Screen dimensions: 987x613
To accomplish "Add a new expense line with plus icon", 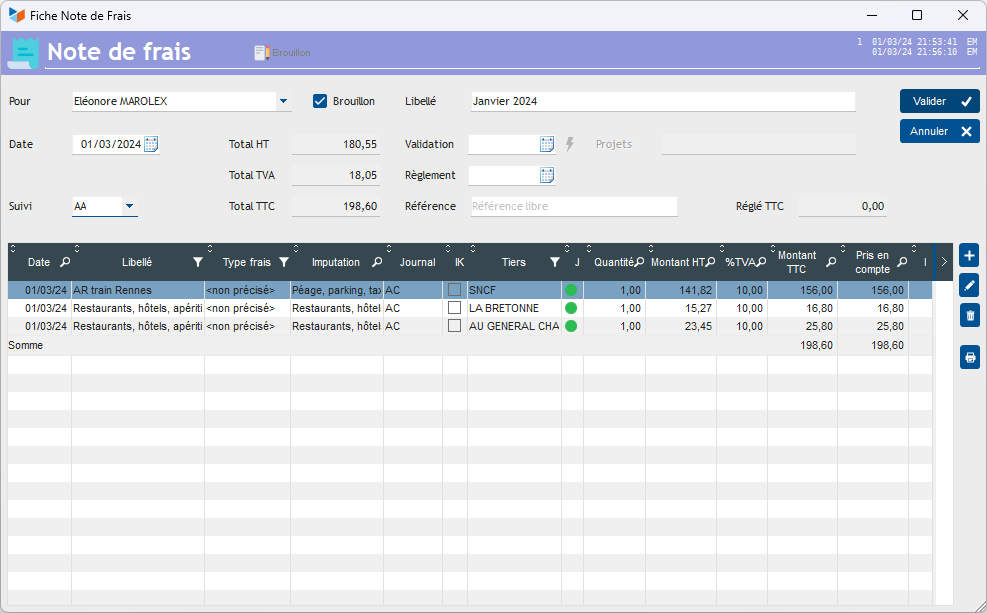I will click(969, 256).
